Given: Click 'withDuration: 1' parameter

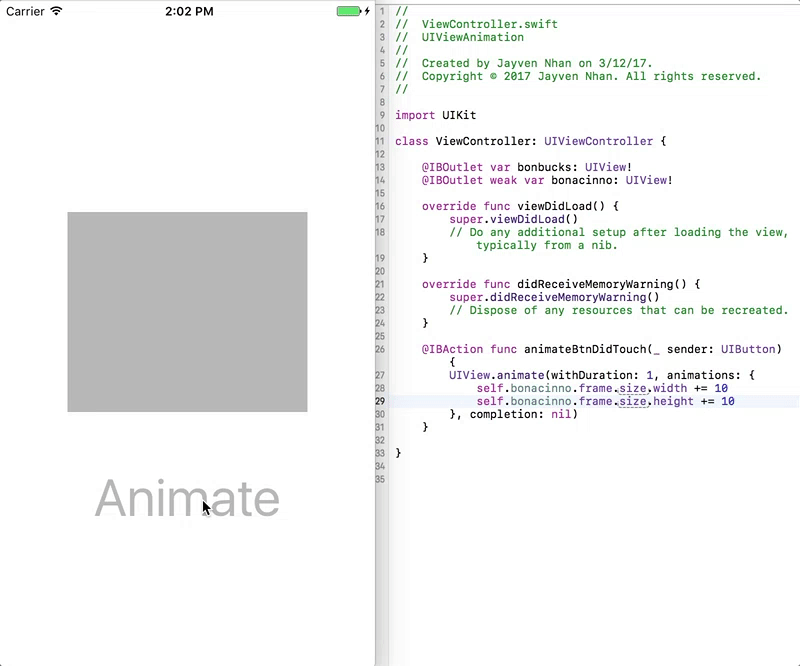Looking at the screenshot, I should click(602, 375).
